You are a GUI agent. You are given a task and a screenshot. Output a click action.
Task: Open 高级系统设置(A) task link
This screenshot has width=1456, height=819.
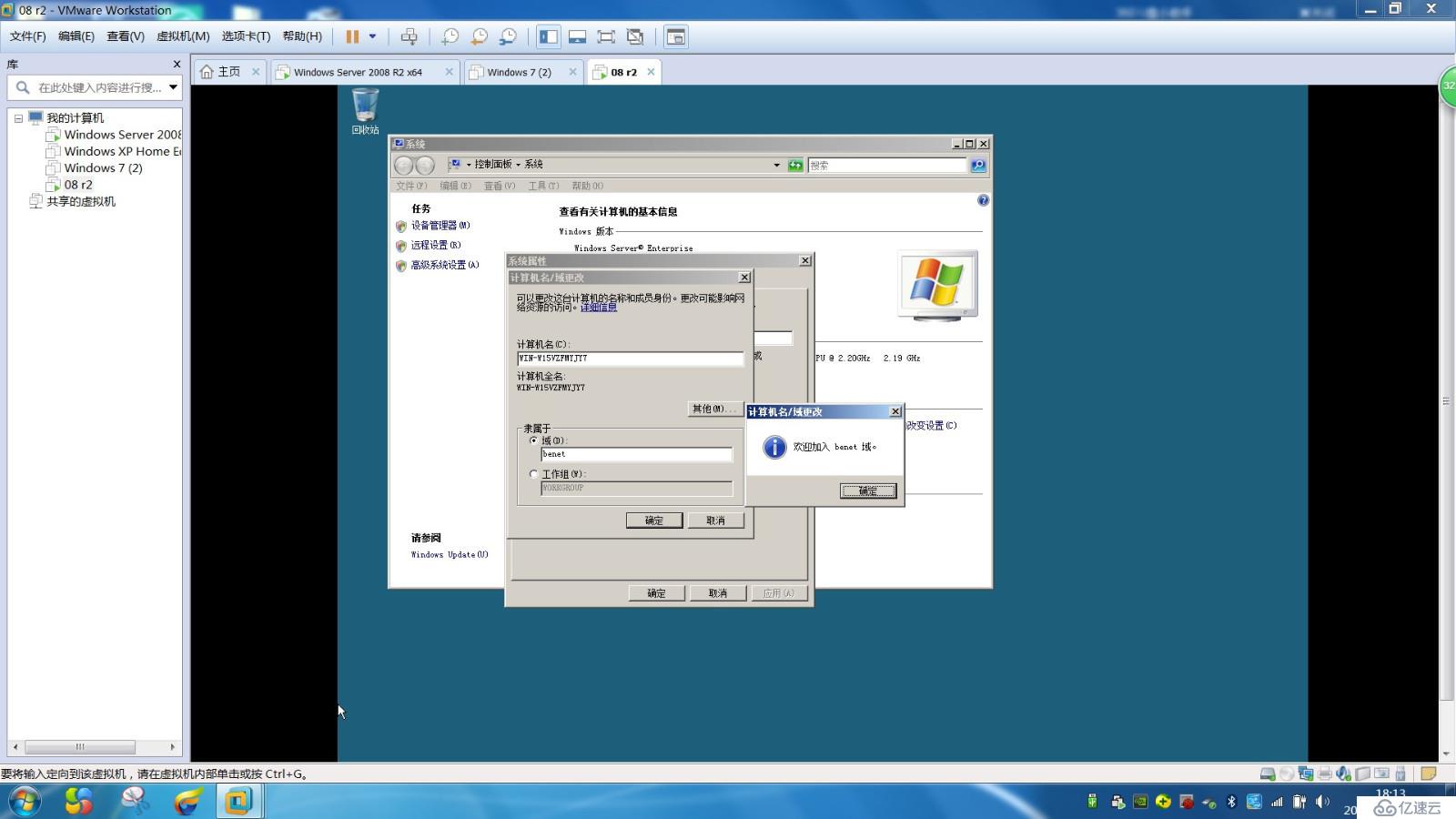coord(444,265)
